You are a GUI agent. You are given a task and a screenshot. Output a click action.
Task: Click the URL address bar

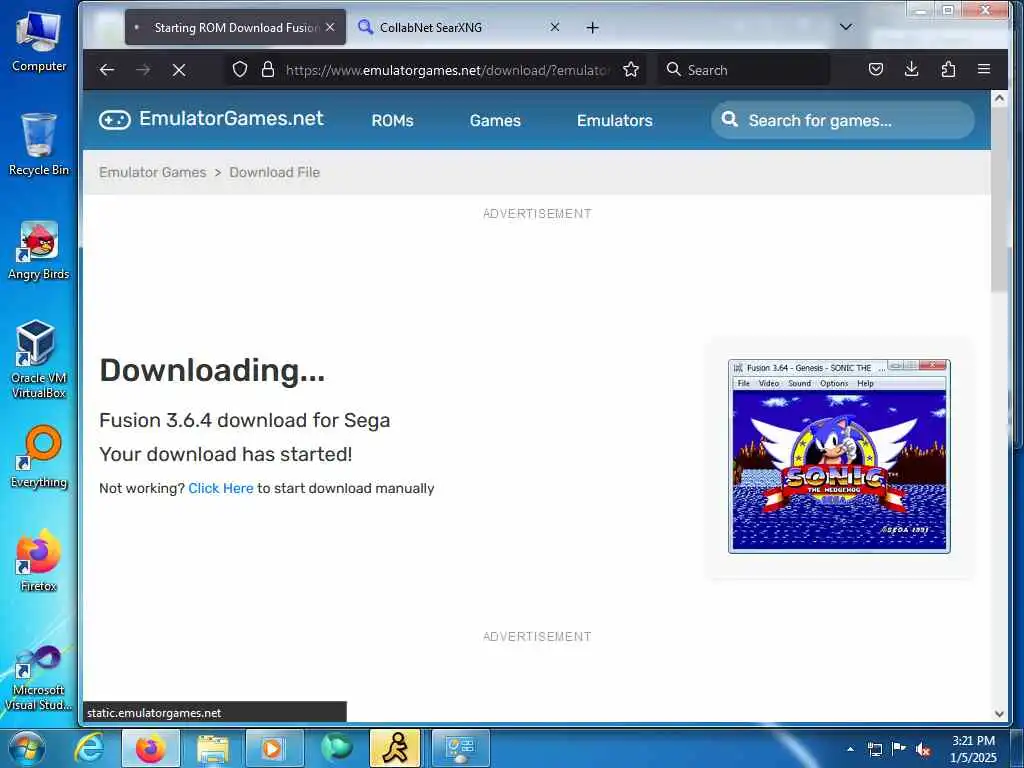tap(447, 70)
